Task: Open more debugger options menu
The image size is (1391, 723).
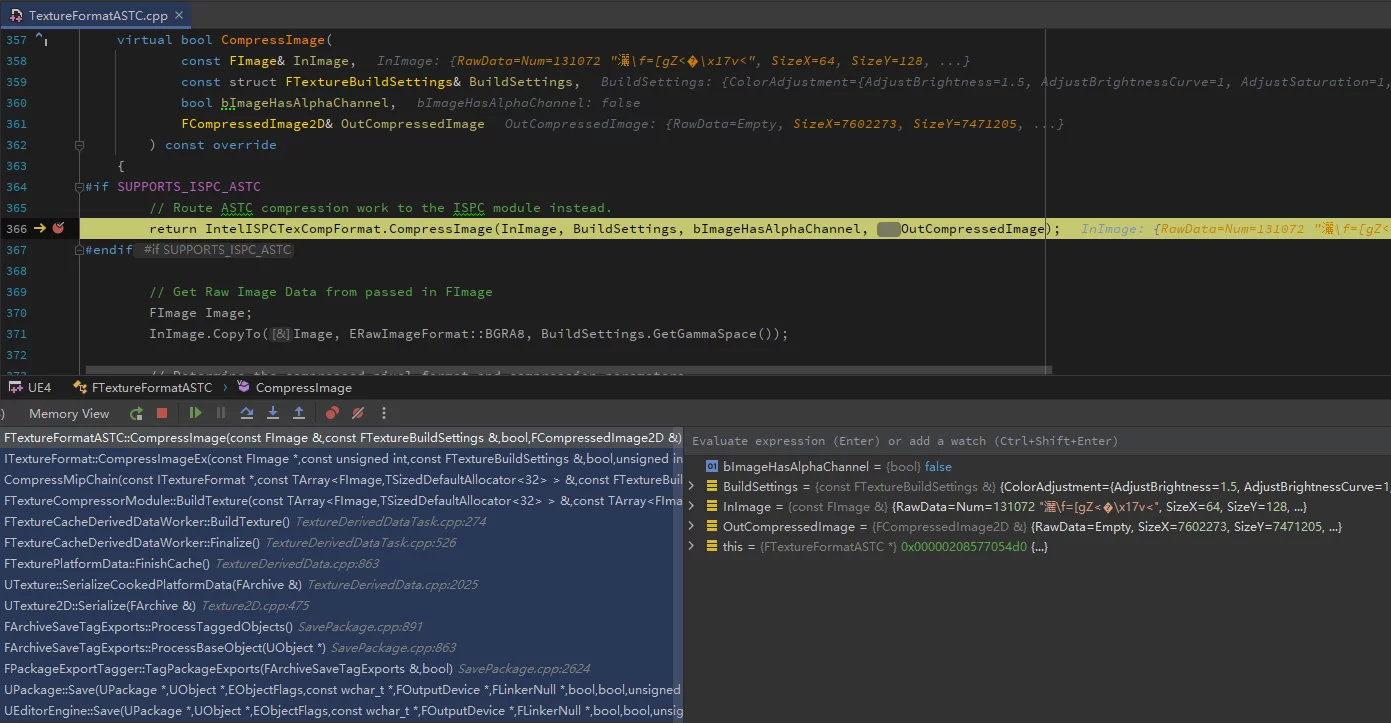Action: pyautogui.click(x=383, y=413)
